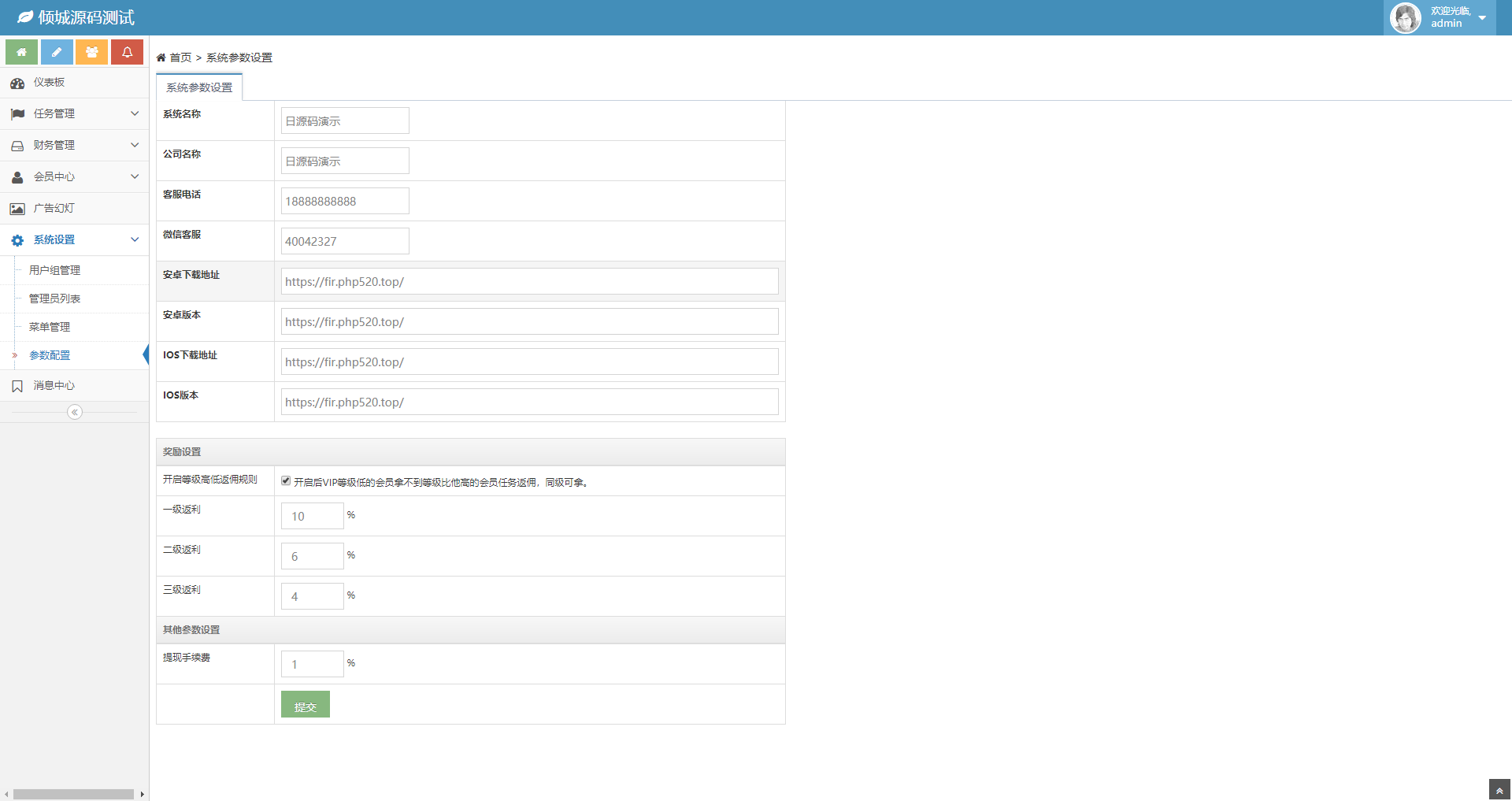1512x801 pixels.
Task: Toggle the 开启等级高低返佣规则 checkbox
Action: click(286, 480)
